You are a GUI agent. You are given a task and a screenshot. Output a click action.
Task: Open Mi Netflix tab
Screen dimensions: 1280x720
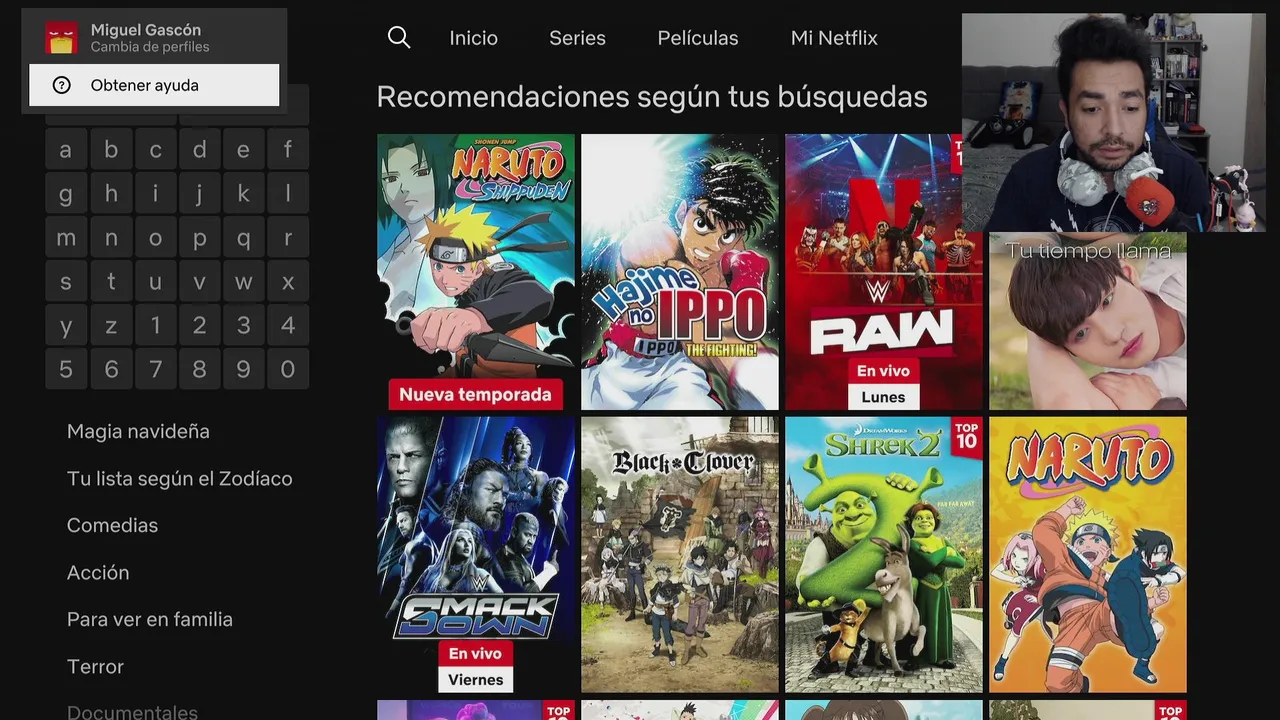(x=834, y=38)
